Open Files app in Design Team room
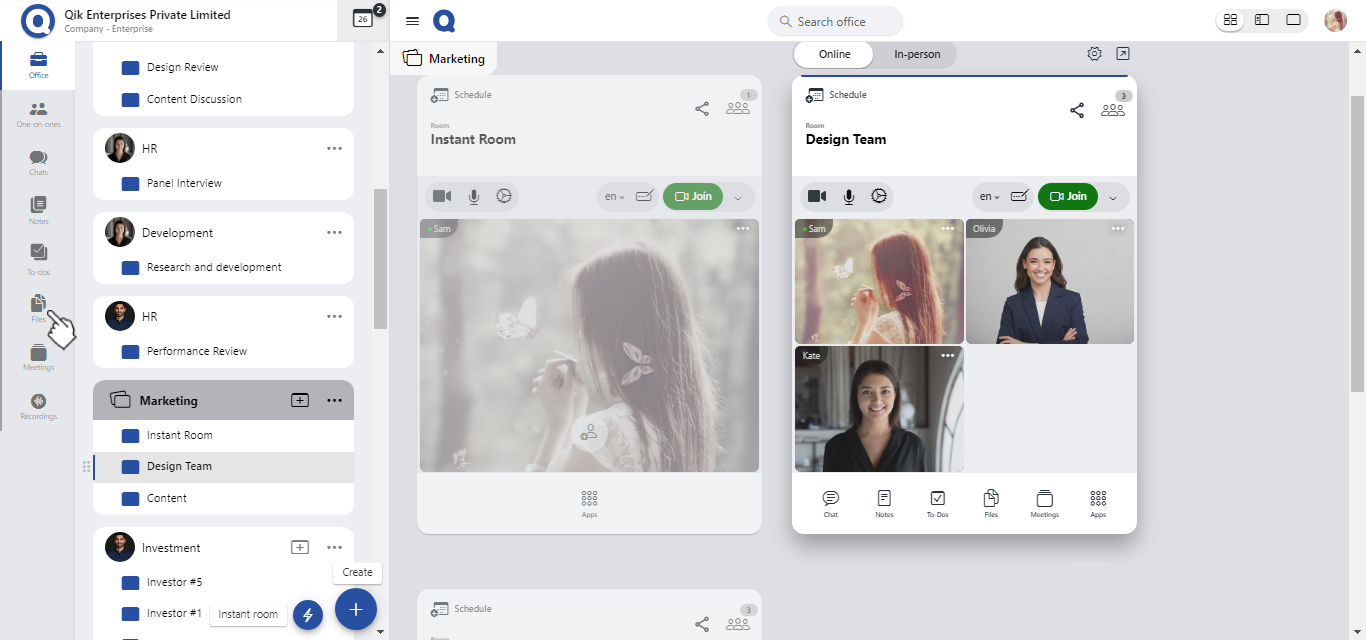The width and height of the screenshot is (1366, 640). point(991,502)
